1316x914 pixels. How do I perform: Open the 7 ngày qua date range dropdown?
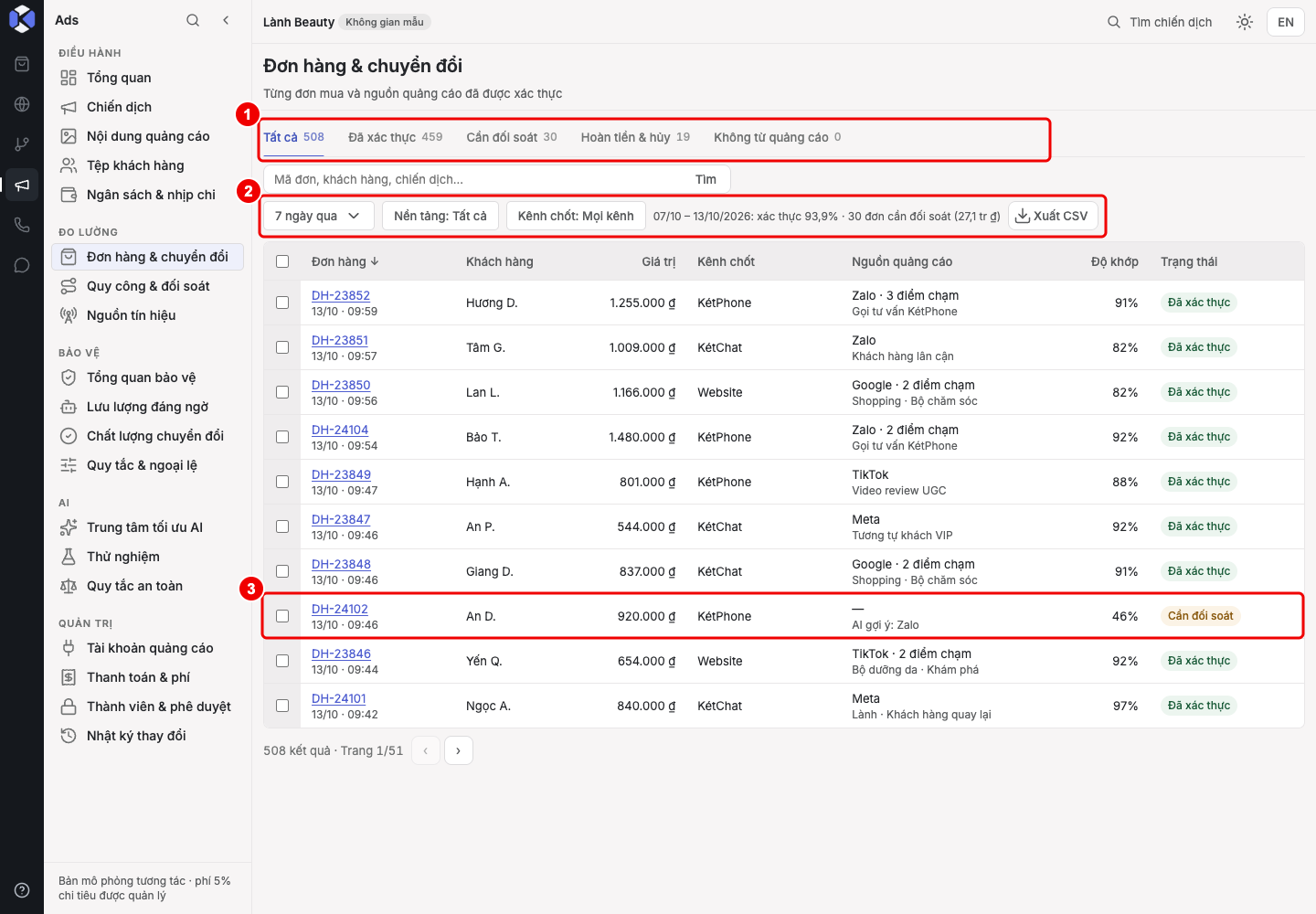(318, 216)
